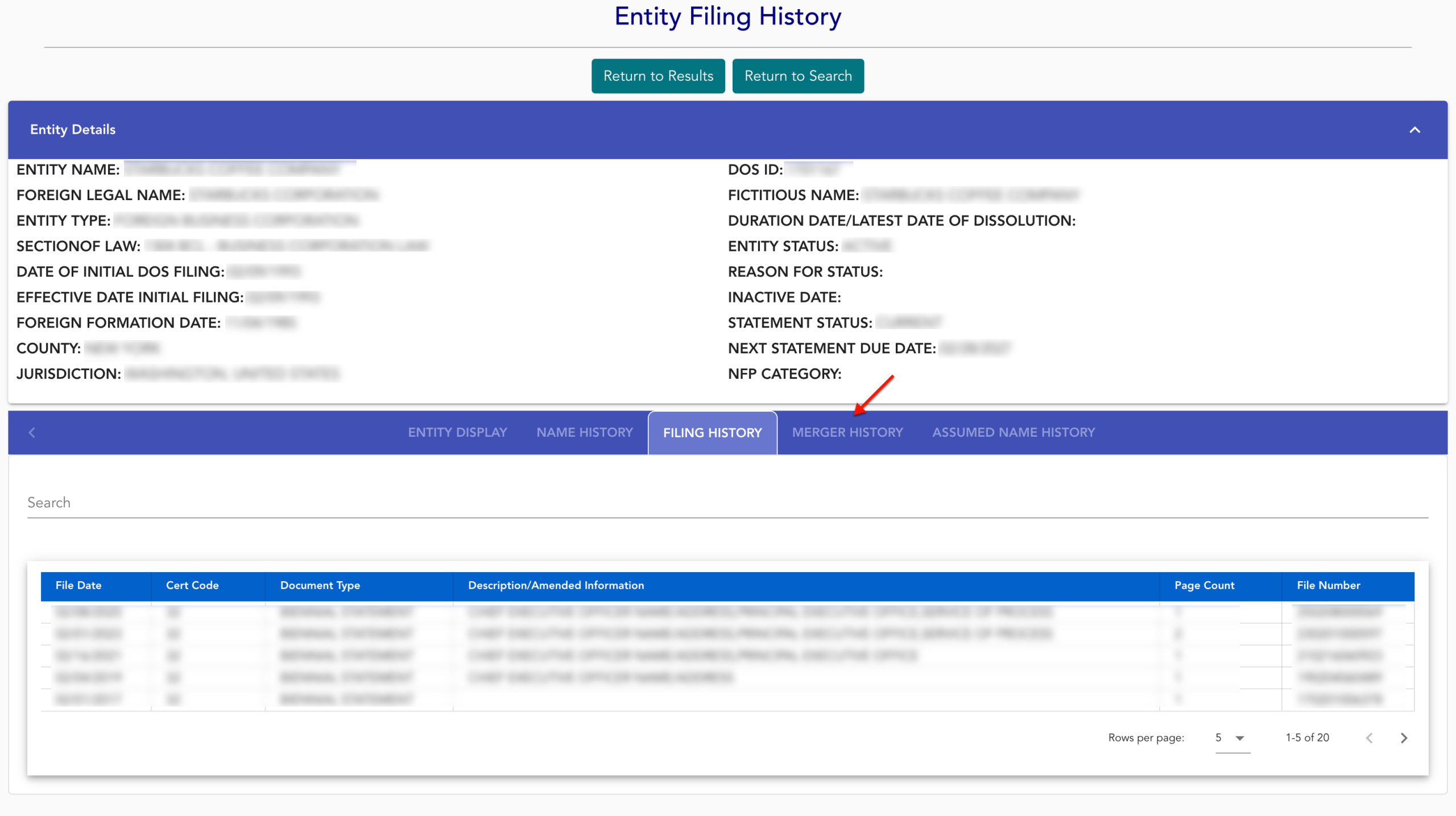Go to previous page of filing results
Viewport: 1456px width, 816px height.
(1369, 738)
